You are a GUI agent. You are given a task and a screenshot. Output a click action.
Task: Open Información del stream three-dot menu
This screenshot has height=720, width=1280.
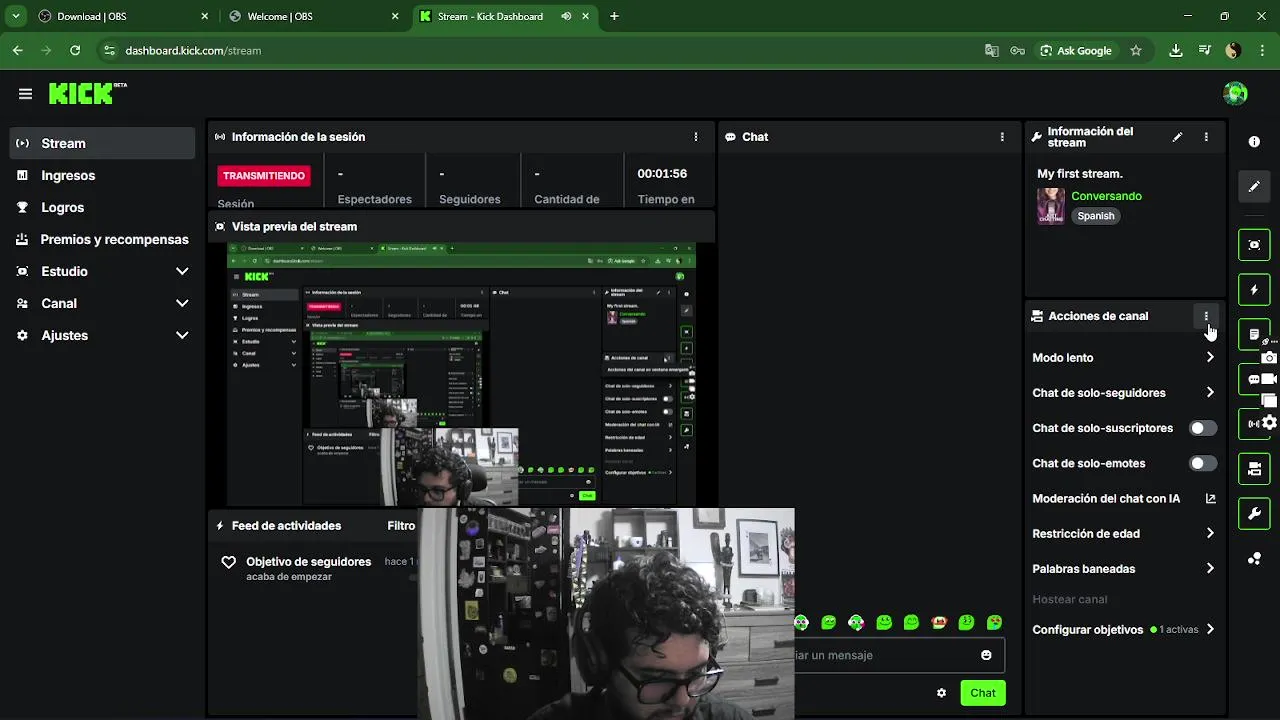(x=1206, y=137)
